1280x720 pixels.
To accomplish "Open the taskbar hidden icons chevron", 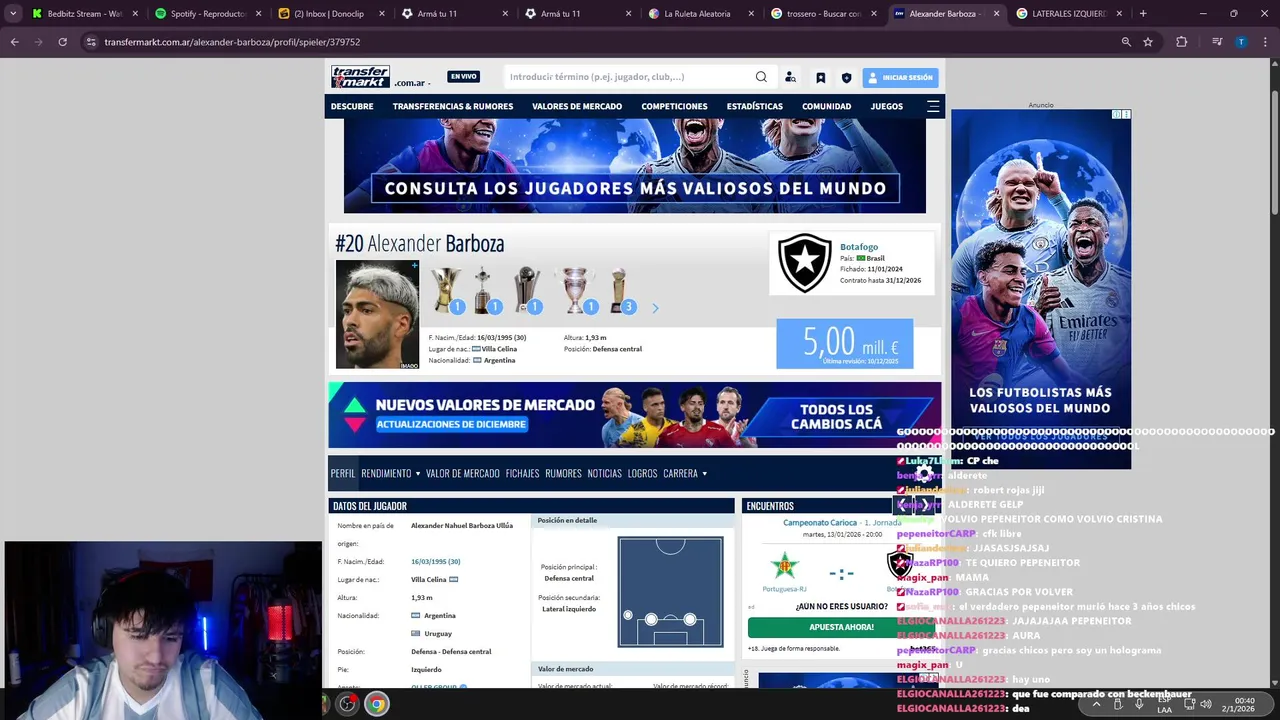I will click(1096, 704).
